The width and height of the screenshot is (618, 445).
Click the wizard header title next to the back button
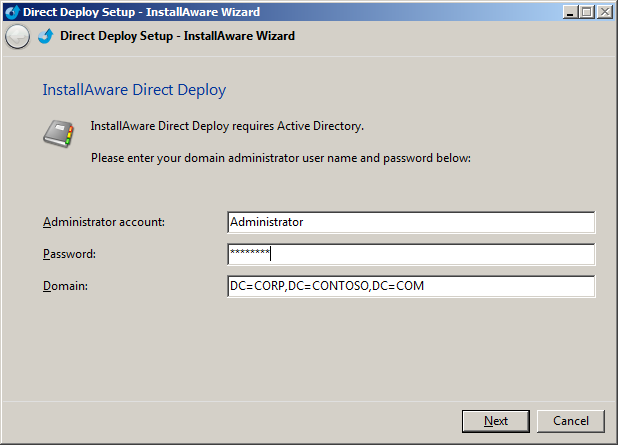(x=177, y=36)
